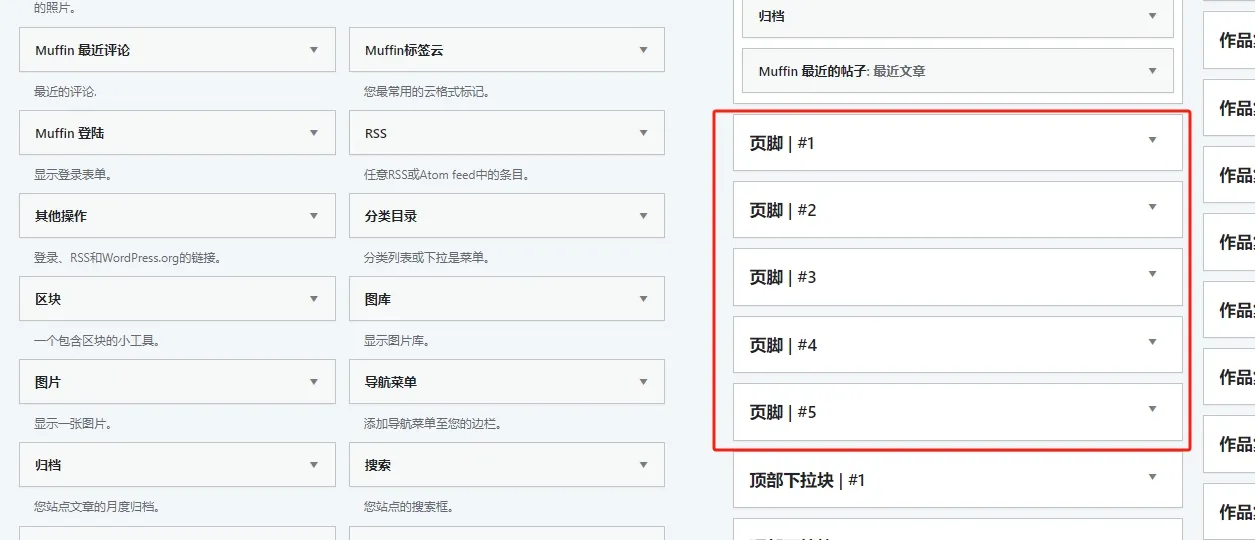Expand the 搜索 widget arrow
The width and height of the screenshot is (1255, 540).
coord(644,465)
